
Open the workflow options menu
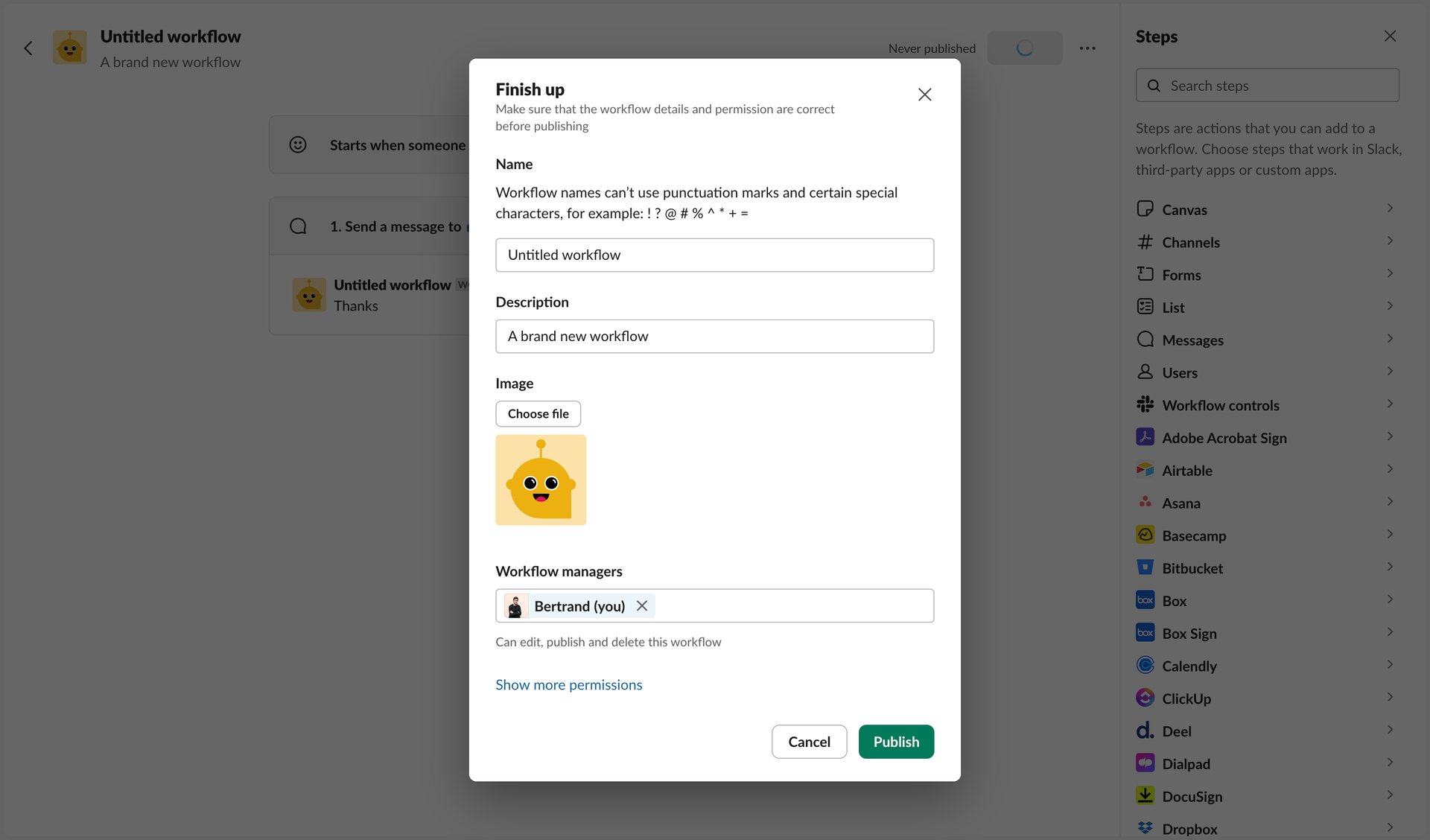[1087, 48]
